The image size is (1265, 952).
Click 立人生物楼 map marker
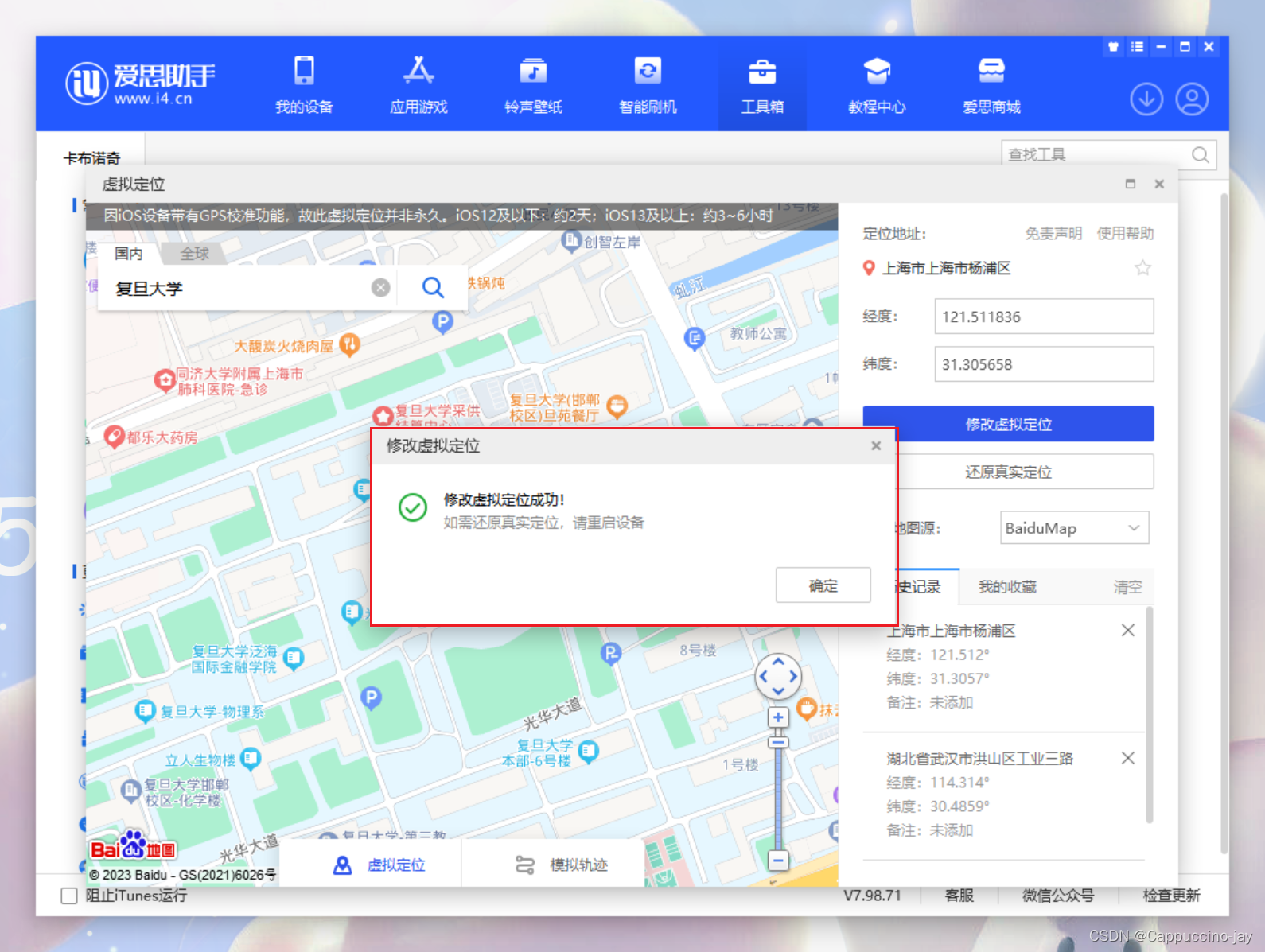point(251,759)
